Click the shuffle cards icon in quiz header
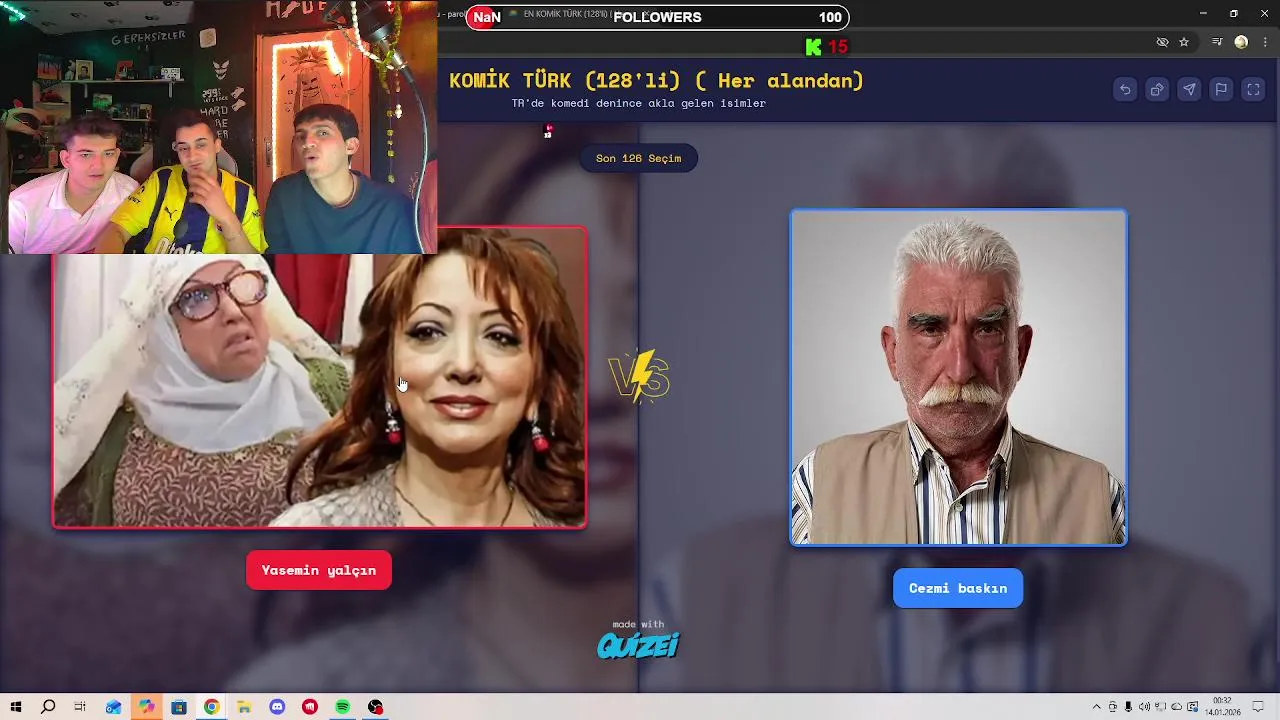This screenshot has width=1280, height=720. pyautogui.click(x=1157, y=89)
